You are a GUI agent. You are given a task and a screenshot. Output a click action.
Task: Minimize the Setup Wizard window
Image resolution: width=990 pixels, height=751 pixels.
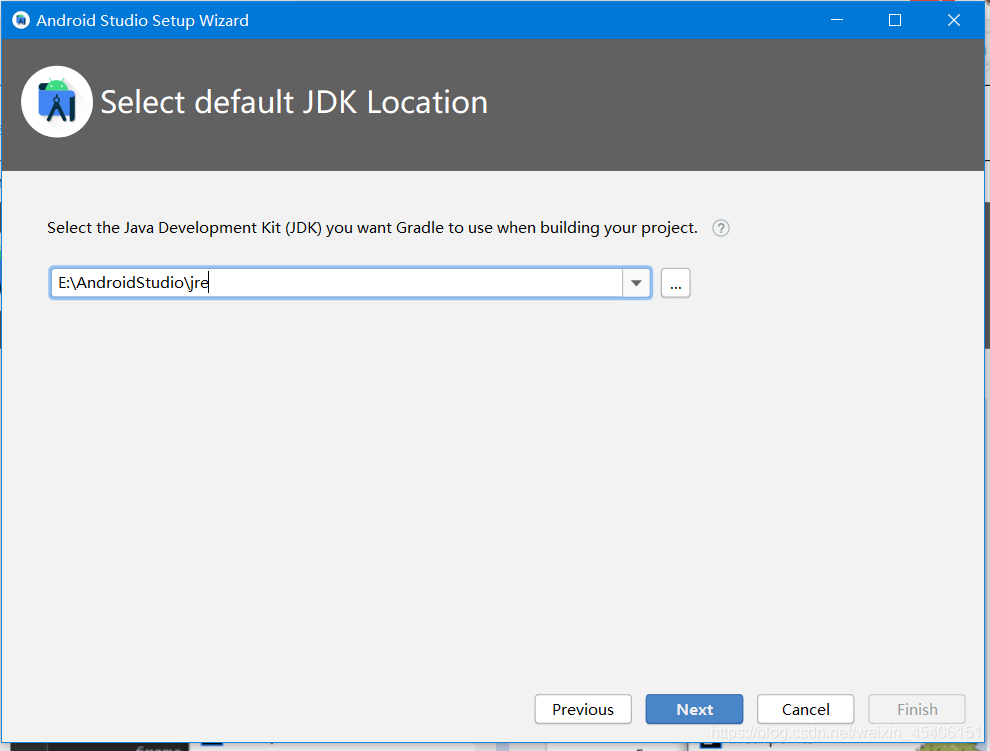pyautogui.click(x=837, y=20)
